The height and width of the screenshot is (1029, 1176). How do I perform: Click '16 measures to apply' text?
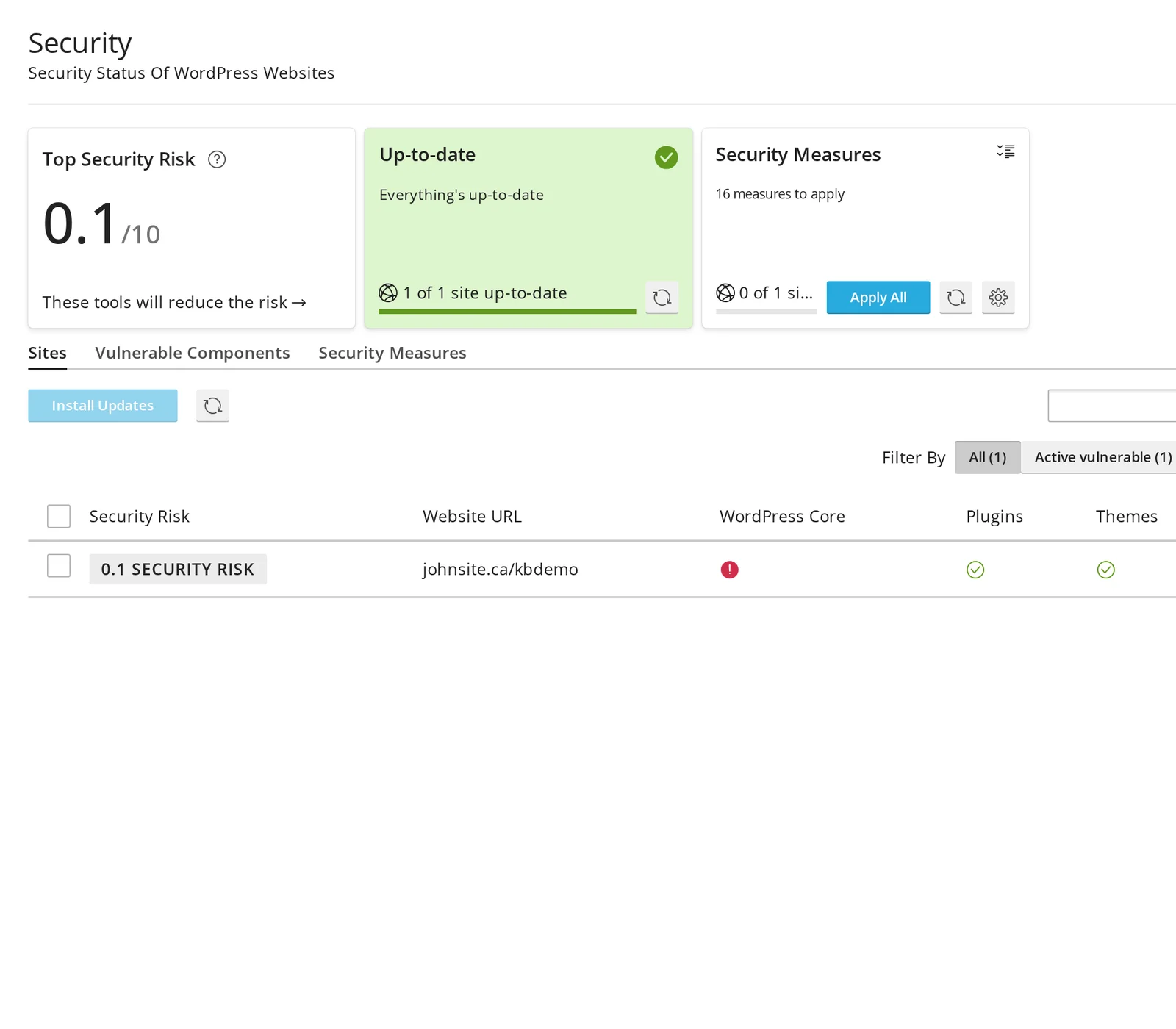(780, 194)
